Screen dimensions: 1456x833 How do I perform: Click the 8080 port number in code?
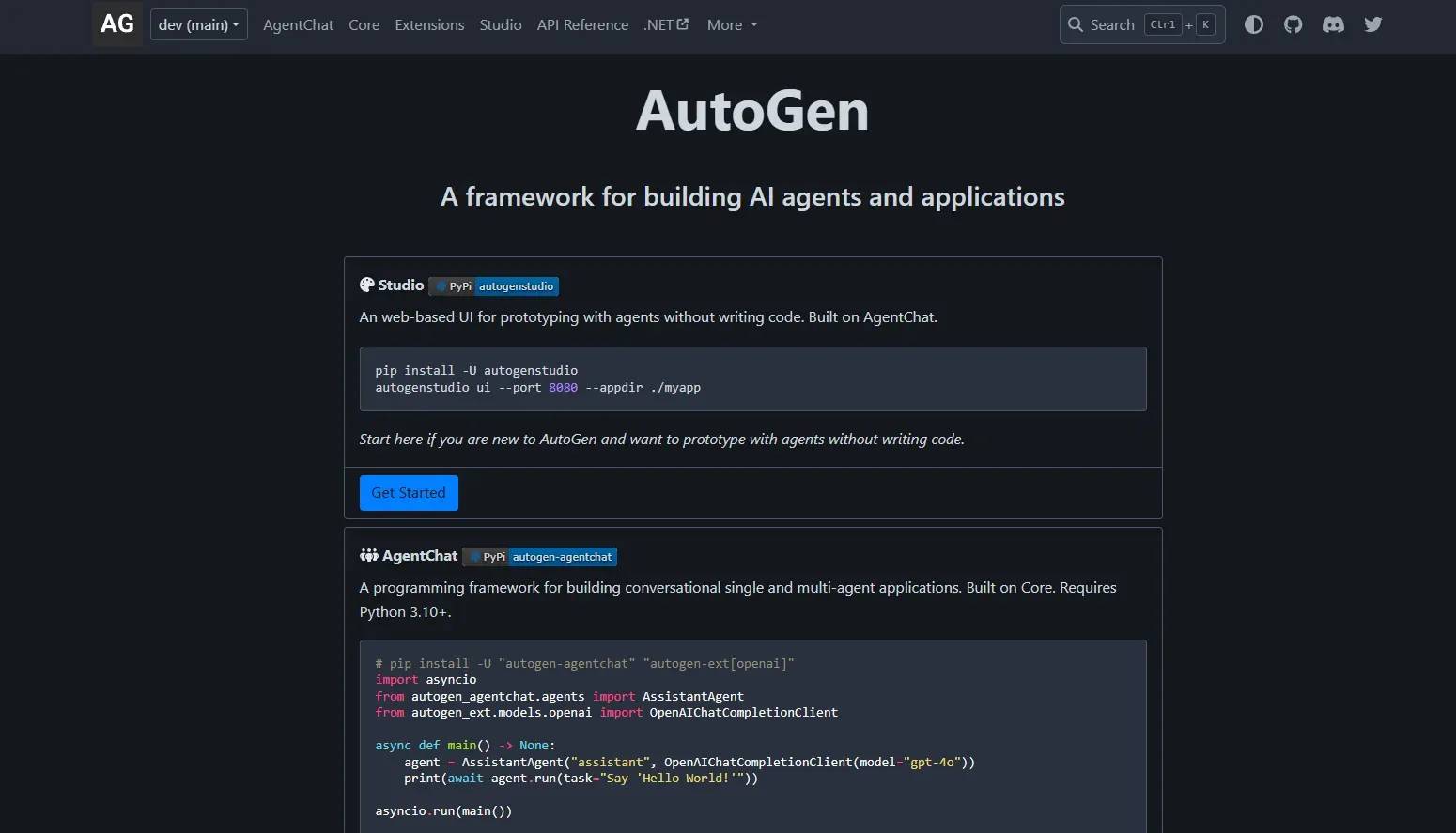tap(563, 388)
